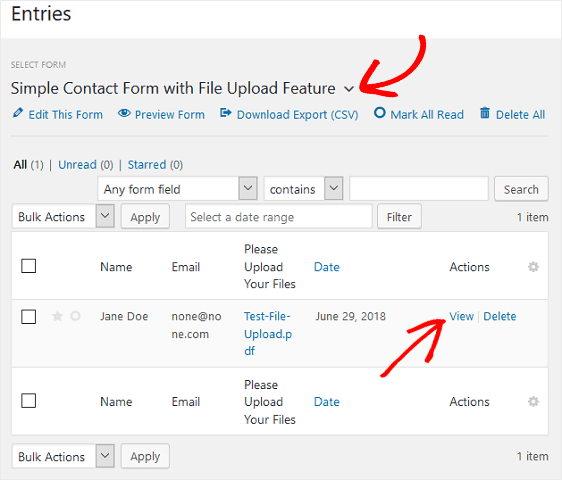Open the top Bulk Actions dropdown
This screenshot has height=480, width=562.
click(63, 217)
